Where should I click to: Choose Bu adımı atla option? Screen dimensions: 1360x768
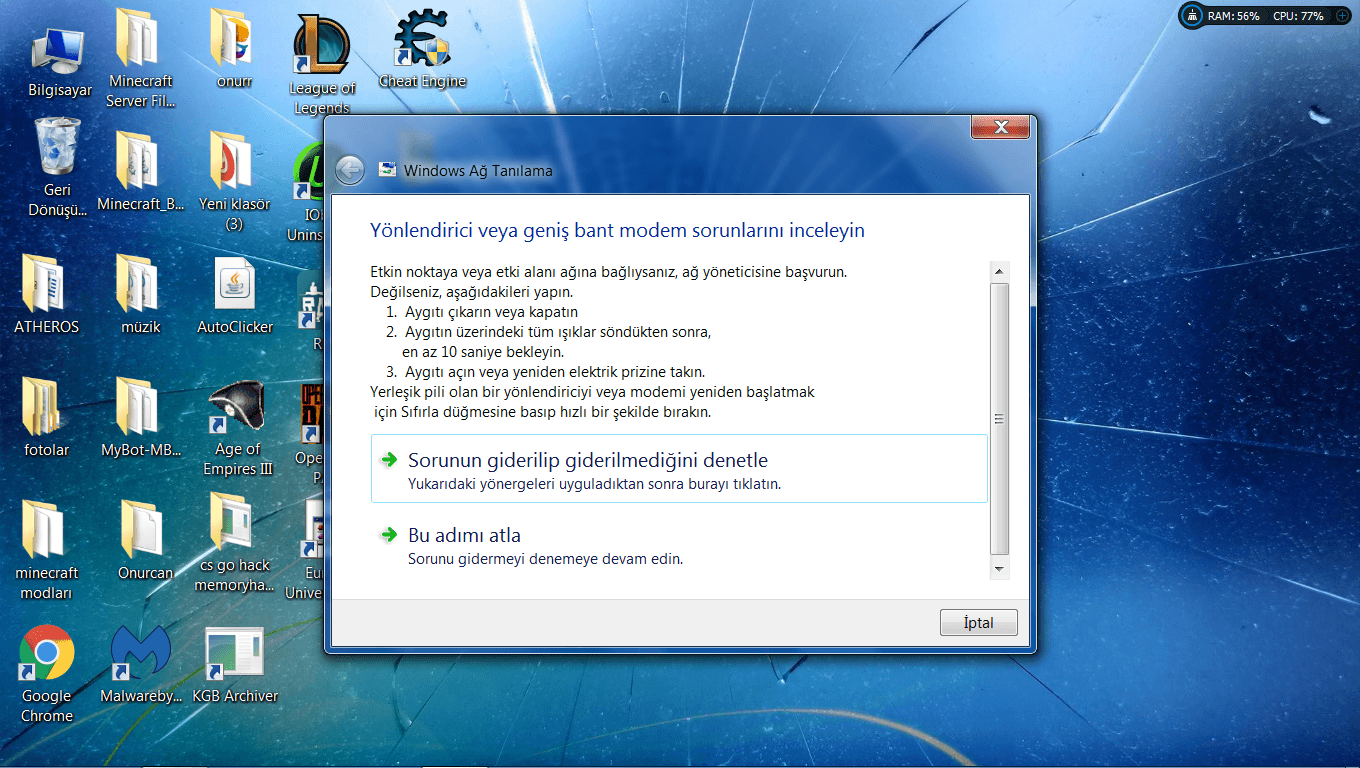pos(679,545)
